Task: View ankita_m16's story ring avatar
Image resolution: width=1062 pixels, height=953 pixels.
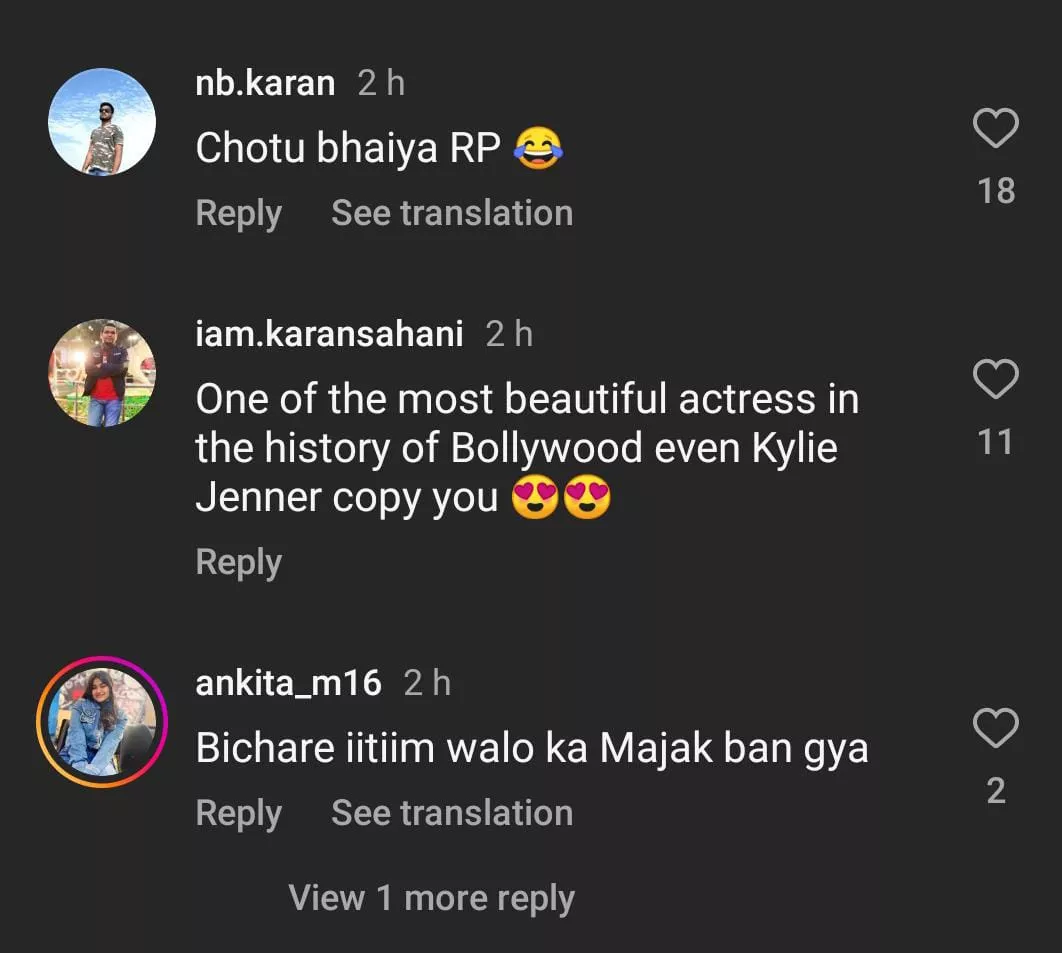Action: pos(102,722)
